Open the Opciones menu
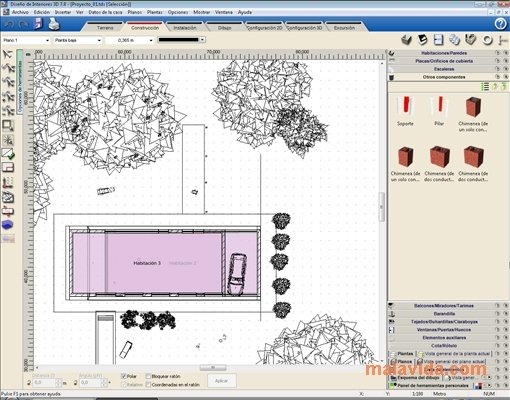The image size is (510, 400). click(x=178, y=12)
